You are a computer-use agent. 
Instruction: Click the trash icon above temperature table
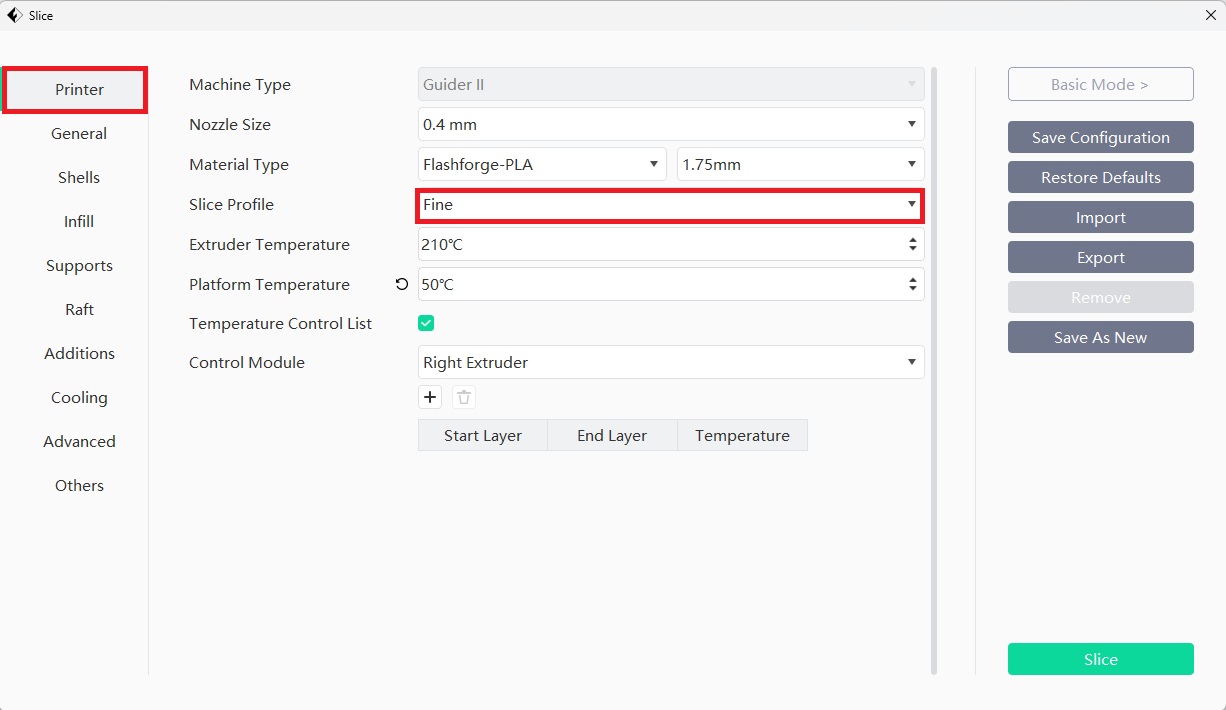point(464,397)
